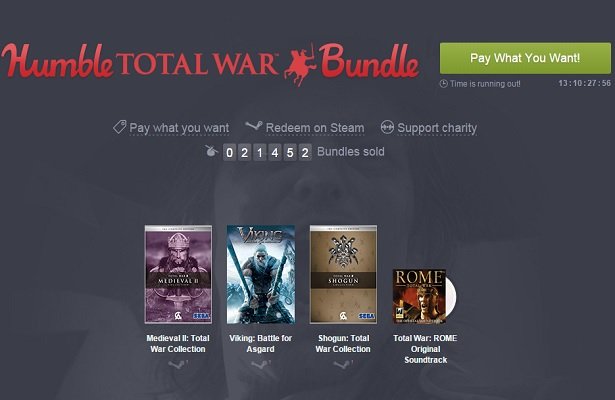Click the clock icon by Time is running out
615x400 pixels.
443,84
